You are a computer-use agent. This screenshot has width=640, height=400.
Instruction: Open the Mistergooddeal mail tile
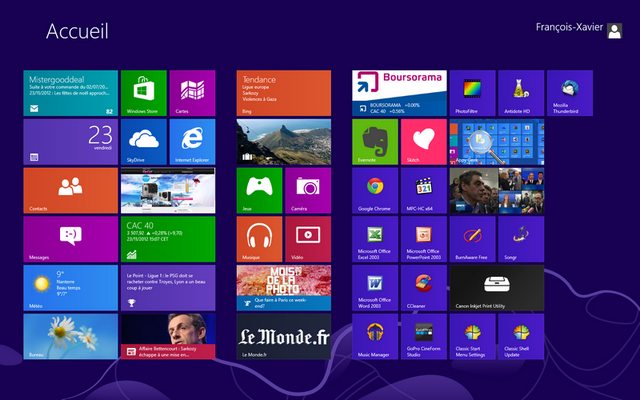(x=71, y=93)
